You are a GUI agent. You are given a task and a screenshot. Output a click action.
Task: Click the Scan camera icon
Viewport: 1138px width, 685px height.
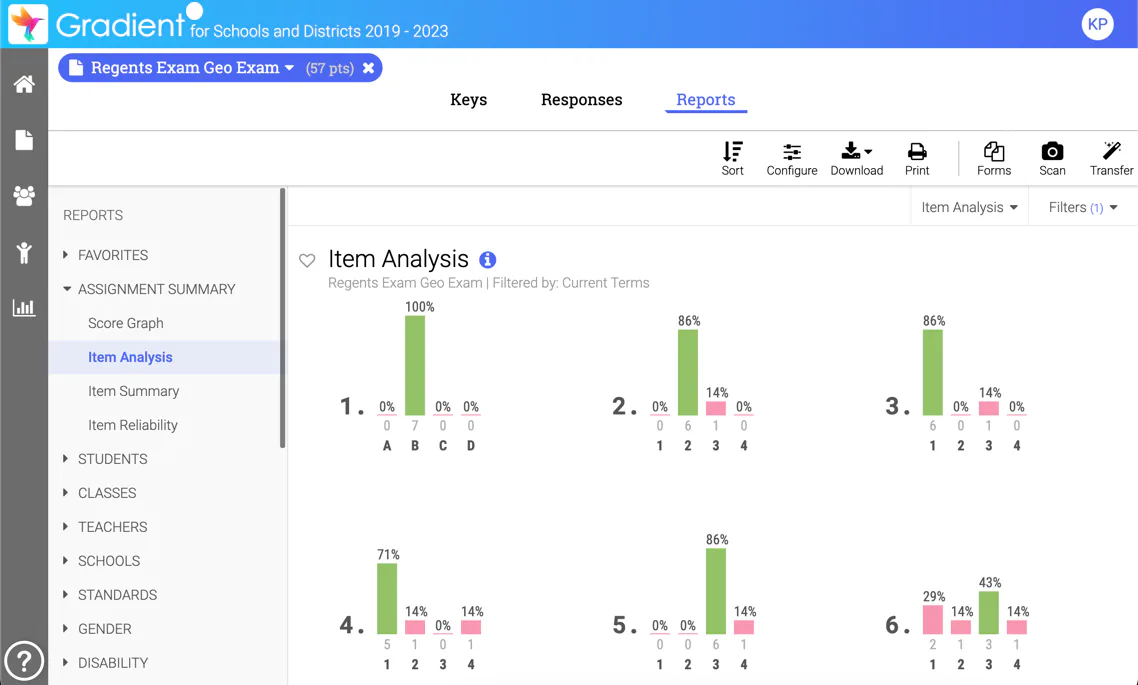click(x=1052, y=159)
